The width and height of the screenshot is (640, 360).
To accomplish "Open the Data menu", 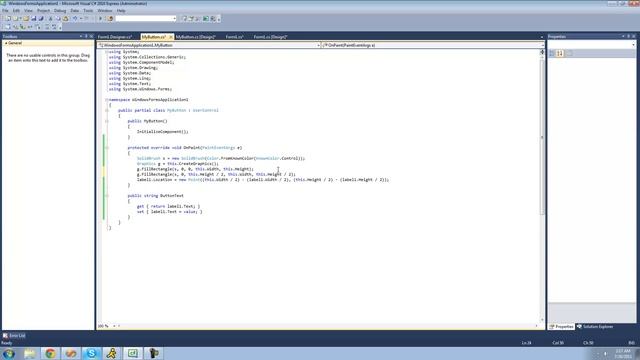I will tap(75, 11).
